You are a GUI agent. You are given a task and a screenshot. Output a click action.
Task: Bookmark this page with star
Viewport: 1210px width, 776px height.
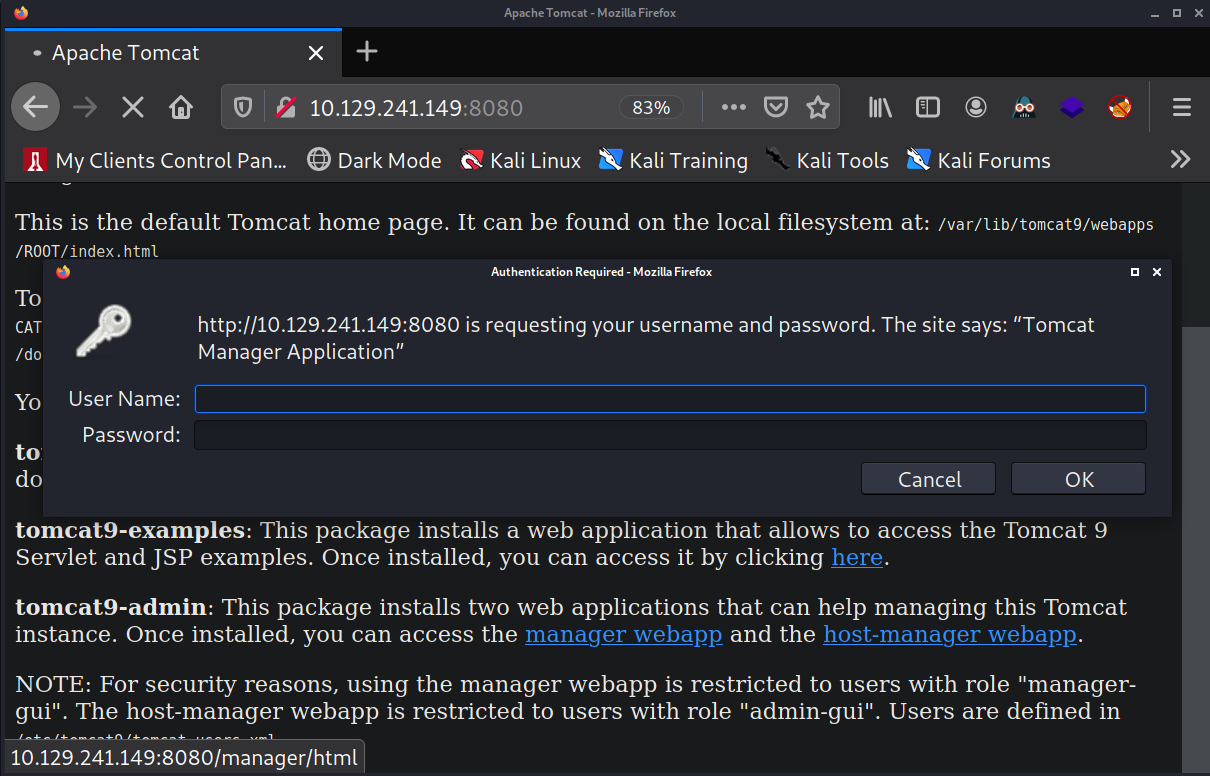pyautogui.click(x=818, y=107)
